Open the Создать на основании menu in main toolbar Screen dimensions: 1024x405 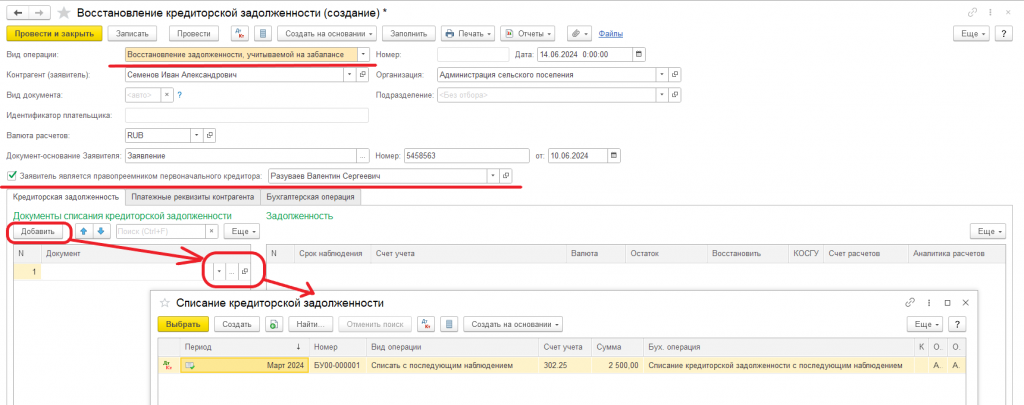[x=328, y=33]
